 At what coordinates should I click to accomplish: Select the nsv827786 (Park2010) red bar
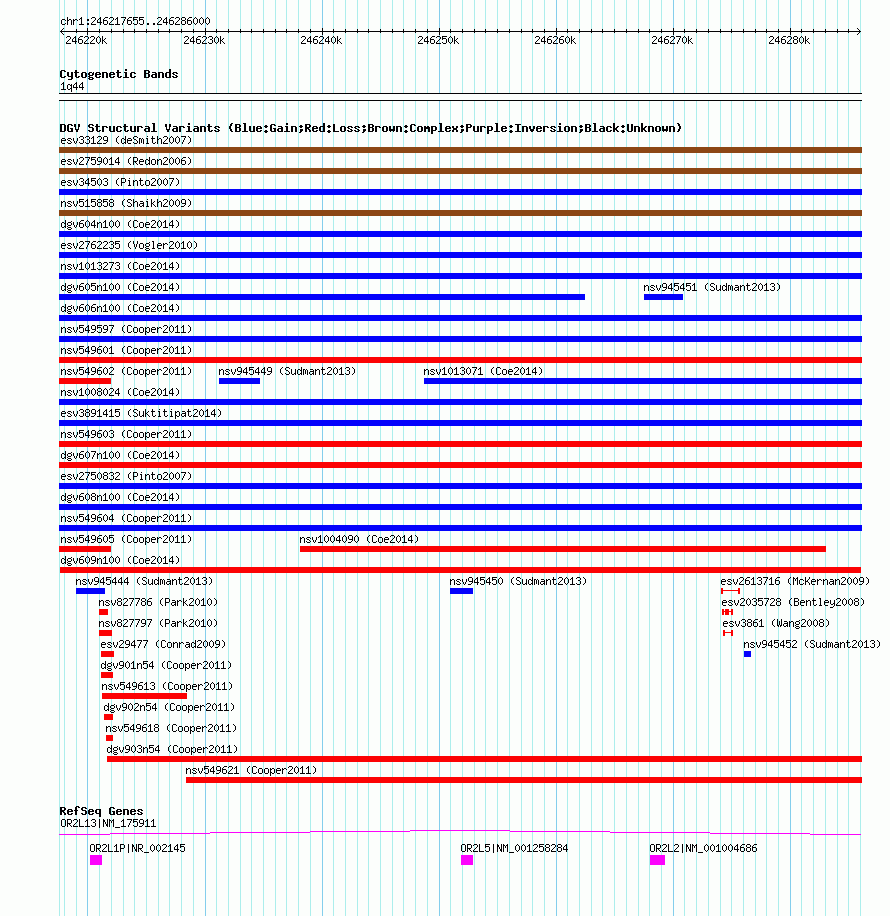tap(103, 613)
